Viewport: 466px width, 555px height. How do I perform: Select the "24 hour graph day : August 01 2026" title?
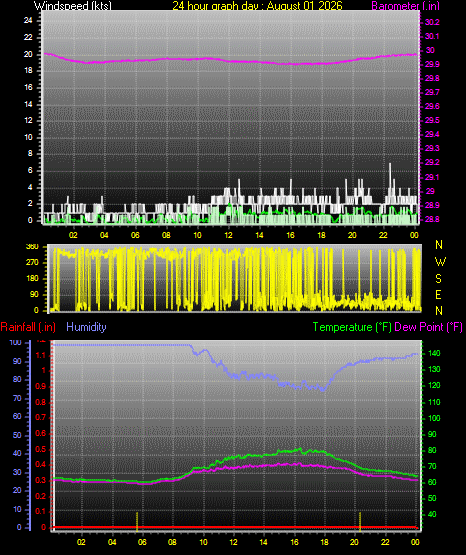point(257,5)
